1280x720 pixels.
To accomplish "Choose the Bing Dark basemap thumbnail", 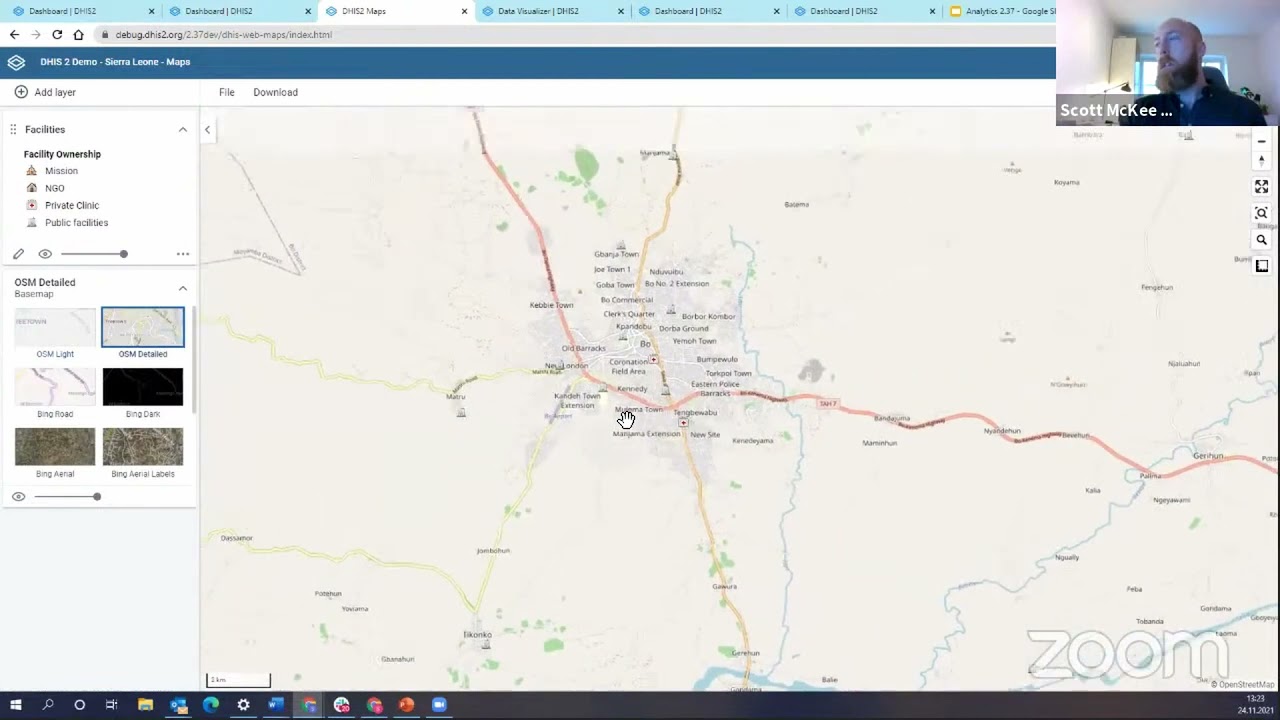I will pos(143,387).
